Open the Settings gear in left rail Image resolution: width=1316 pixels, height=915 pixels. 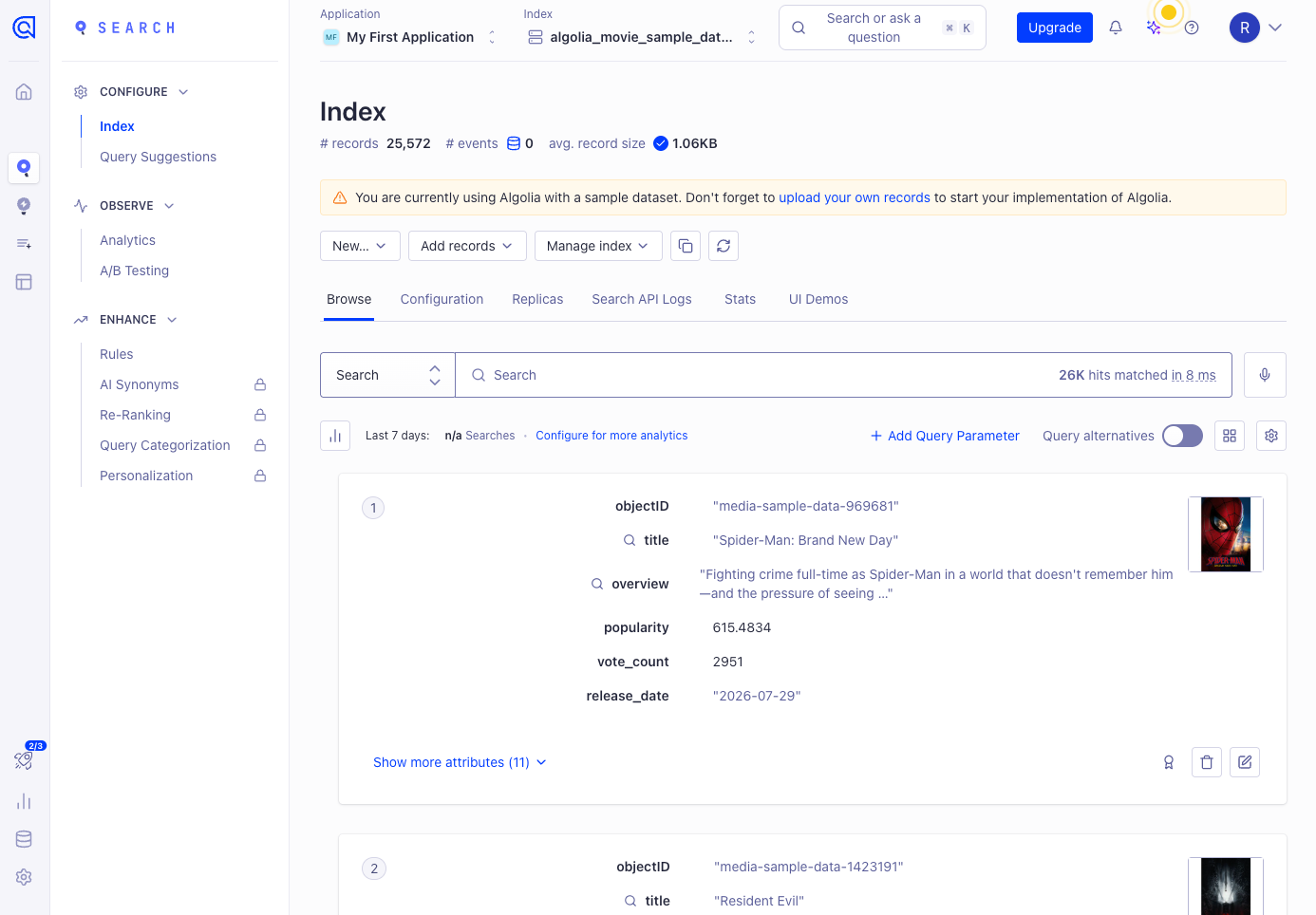click(24, 877)
